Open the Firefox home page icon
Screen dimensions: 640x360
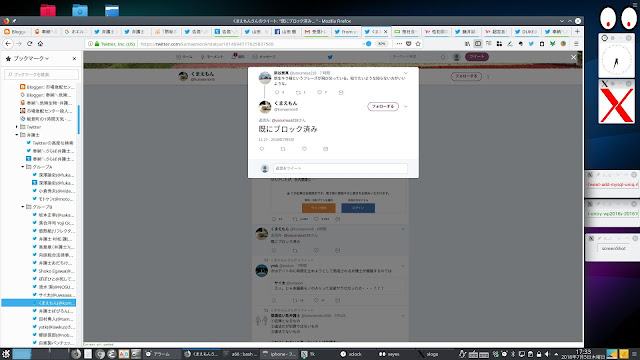point(40,44)
